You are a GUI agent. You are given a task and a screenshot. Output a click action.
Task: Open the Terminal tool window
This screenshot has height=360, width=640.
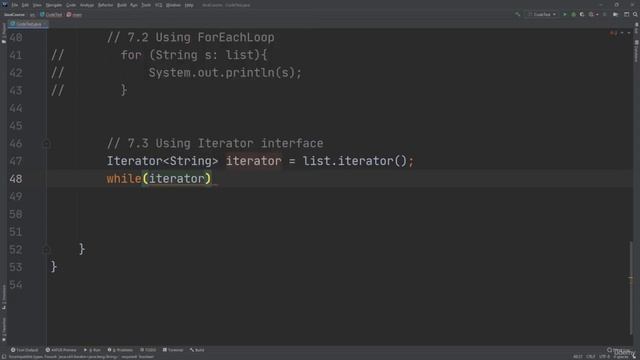[x=173, y=350]
